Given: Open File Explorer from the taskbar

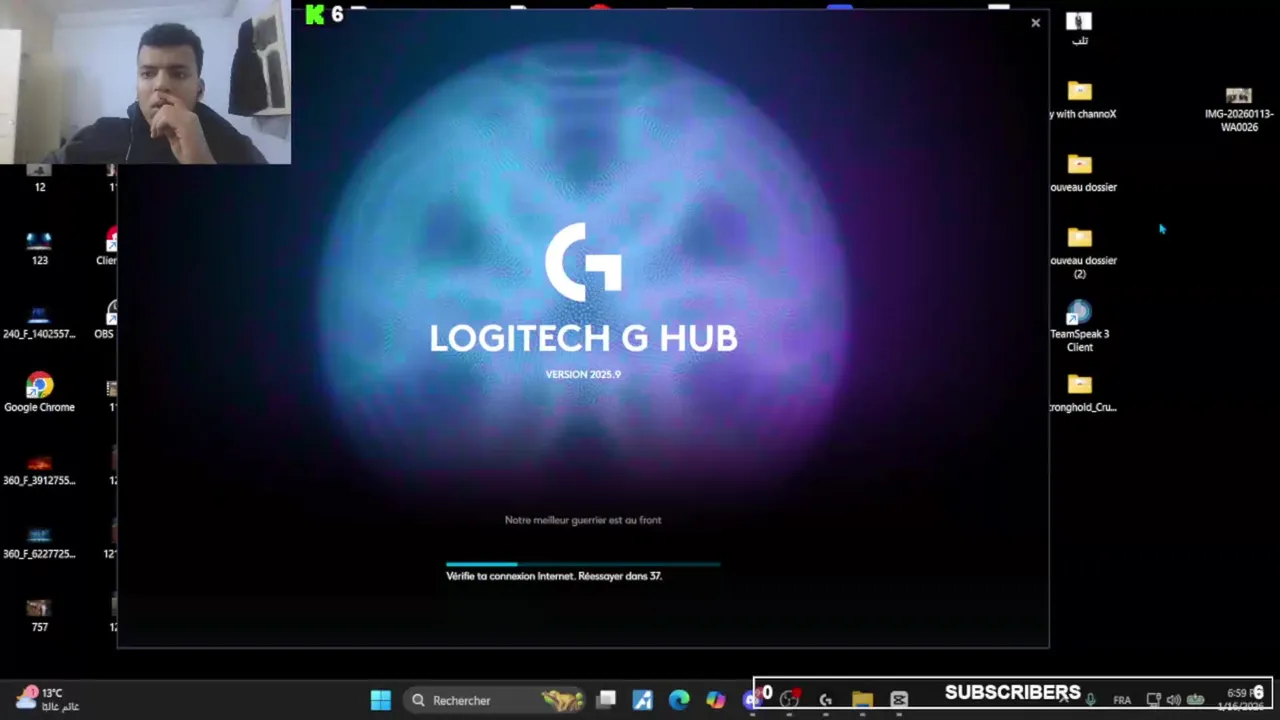Looking at the screenshot, I should 862,700.
